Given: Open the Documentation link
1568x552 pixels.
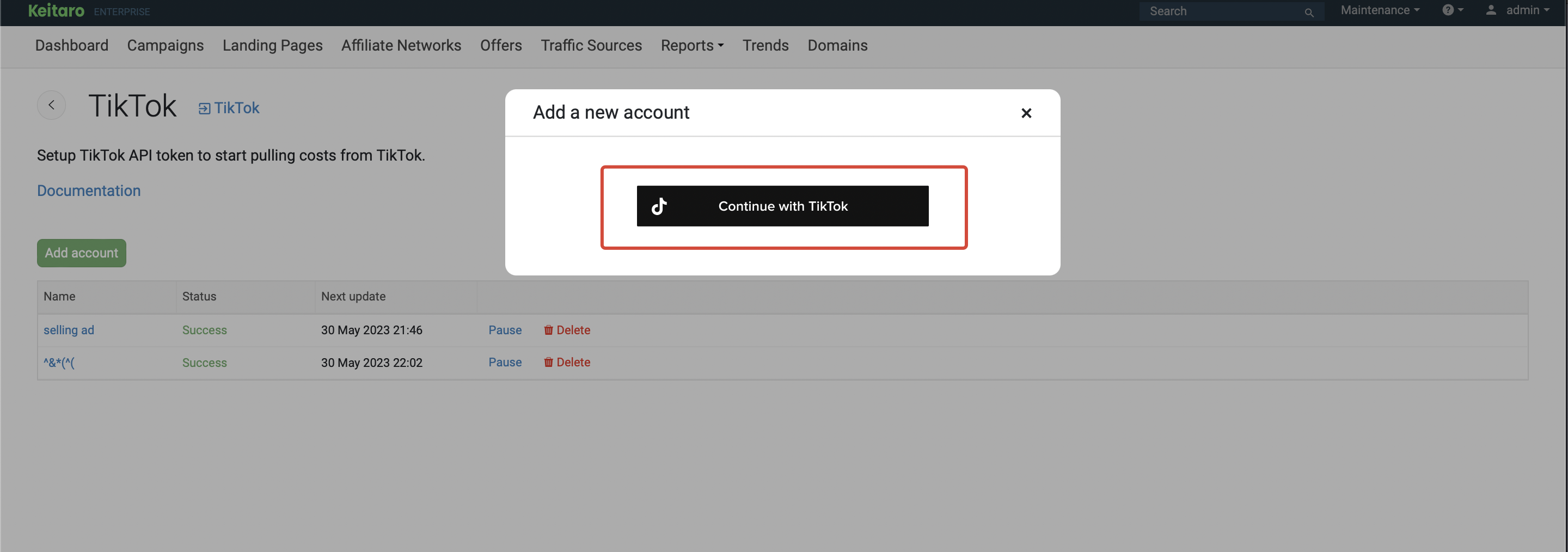Looking at the screenshot, I should 89,191.
